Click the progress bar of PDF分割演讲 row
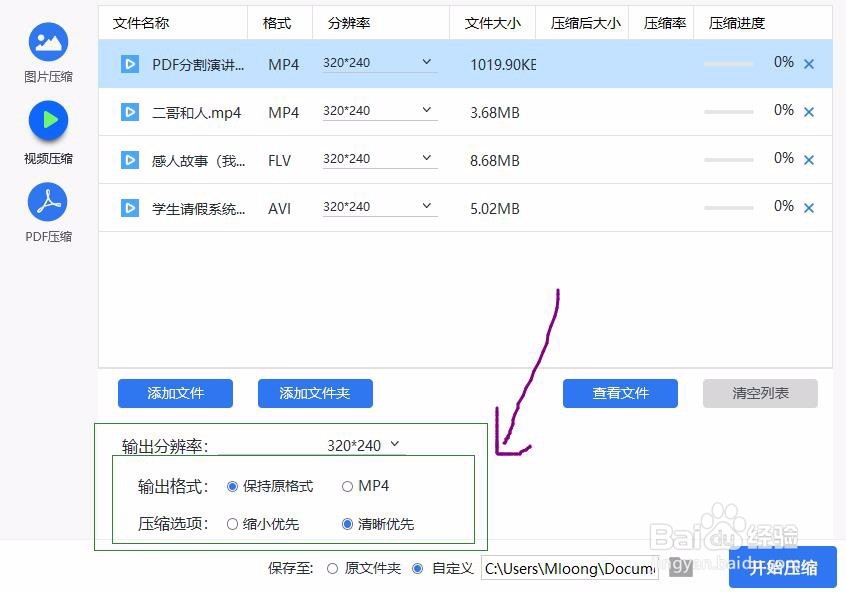This screenshot has width=846, height=593. 729,63
